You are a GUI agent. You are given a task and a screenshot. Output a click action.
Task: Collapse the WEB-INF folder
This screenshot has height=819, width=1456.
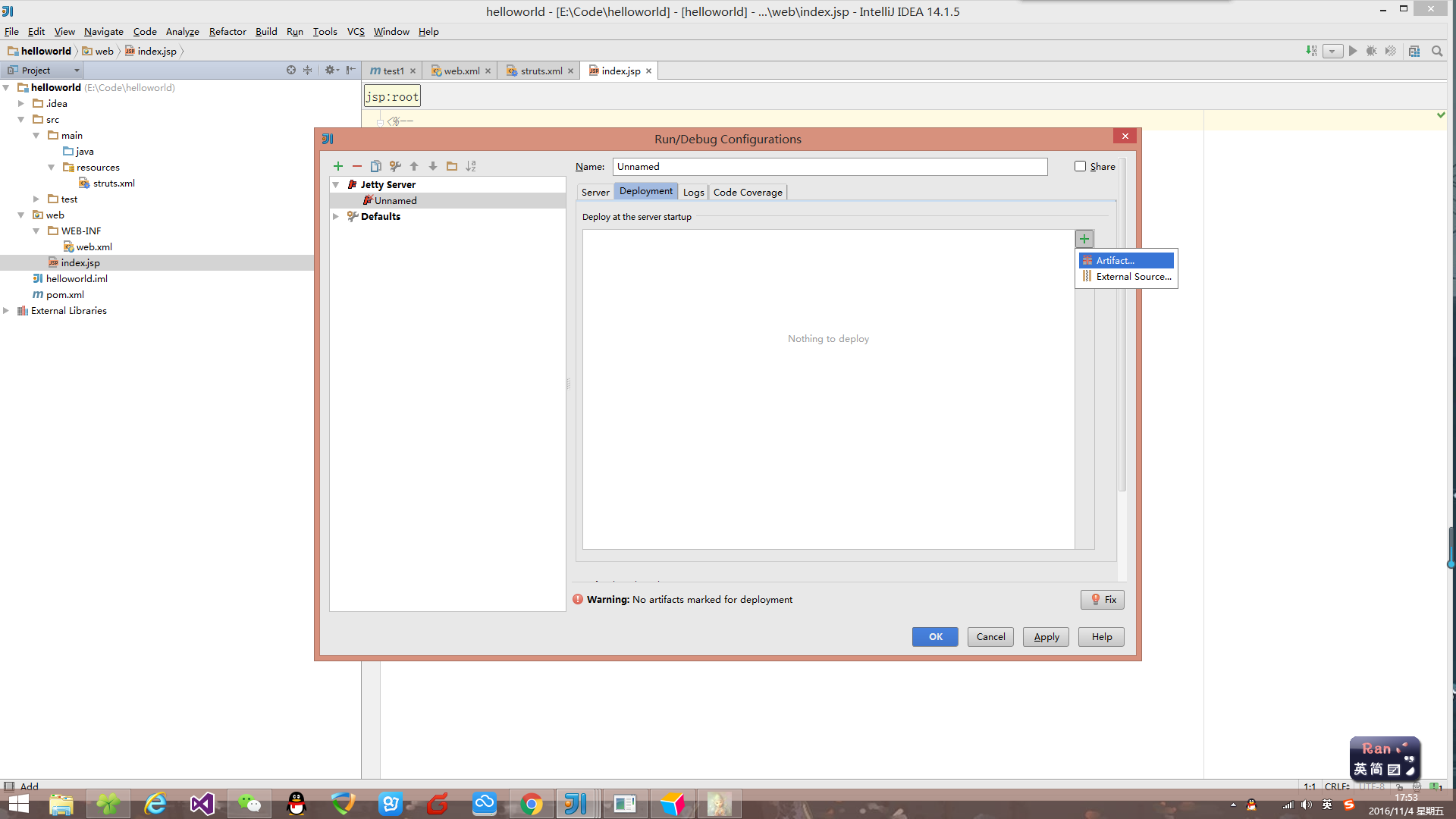(36, 231)
